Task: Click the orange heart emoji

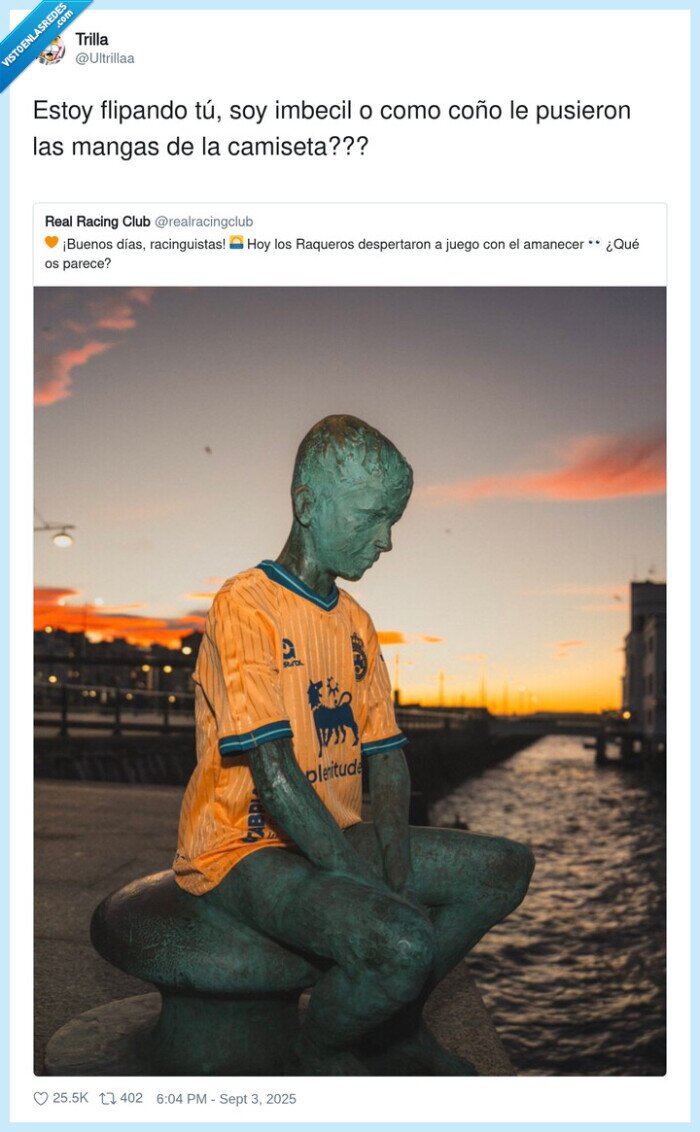Action: [x=51, y=243]
